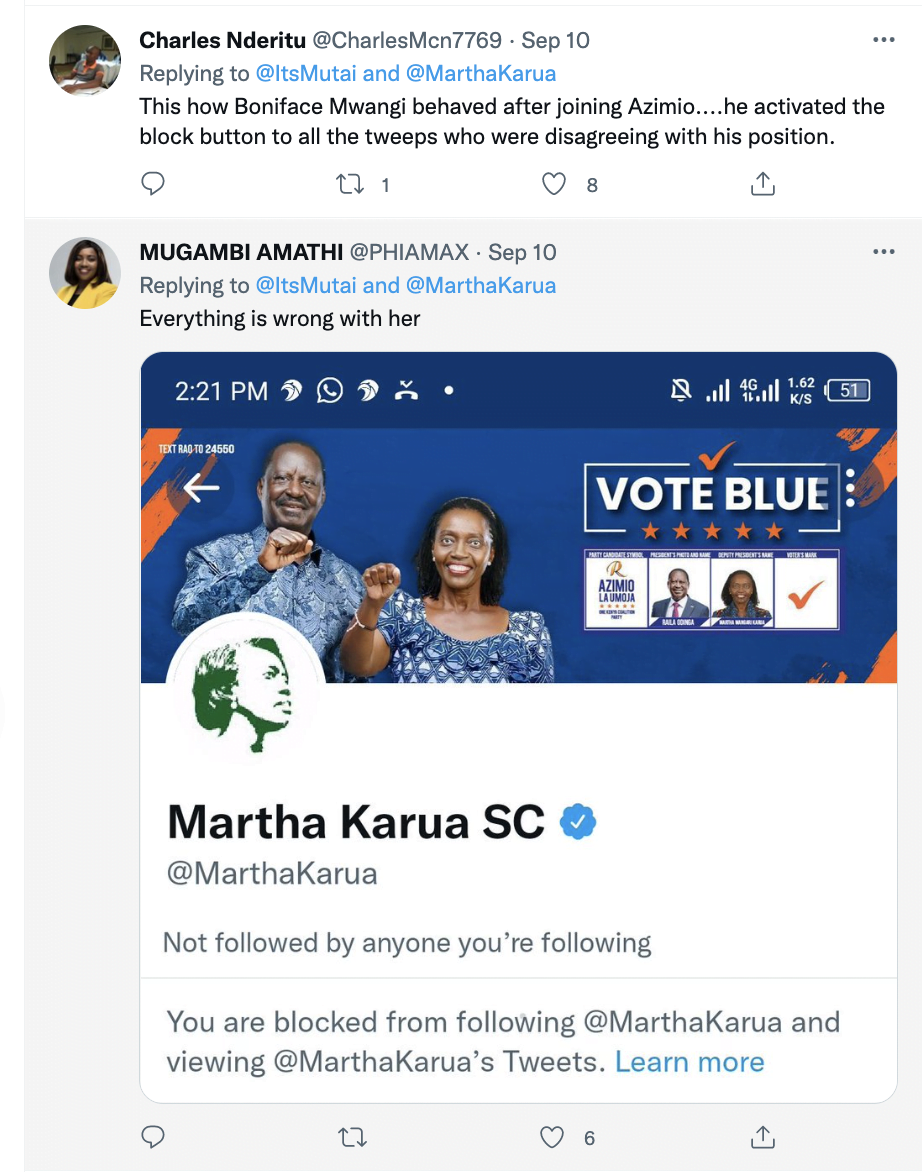Viewport: 922px width, 1172px height.
Task: Like Charles Nderitu's tweet
Action: coord(554,184)
